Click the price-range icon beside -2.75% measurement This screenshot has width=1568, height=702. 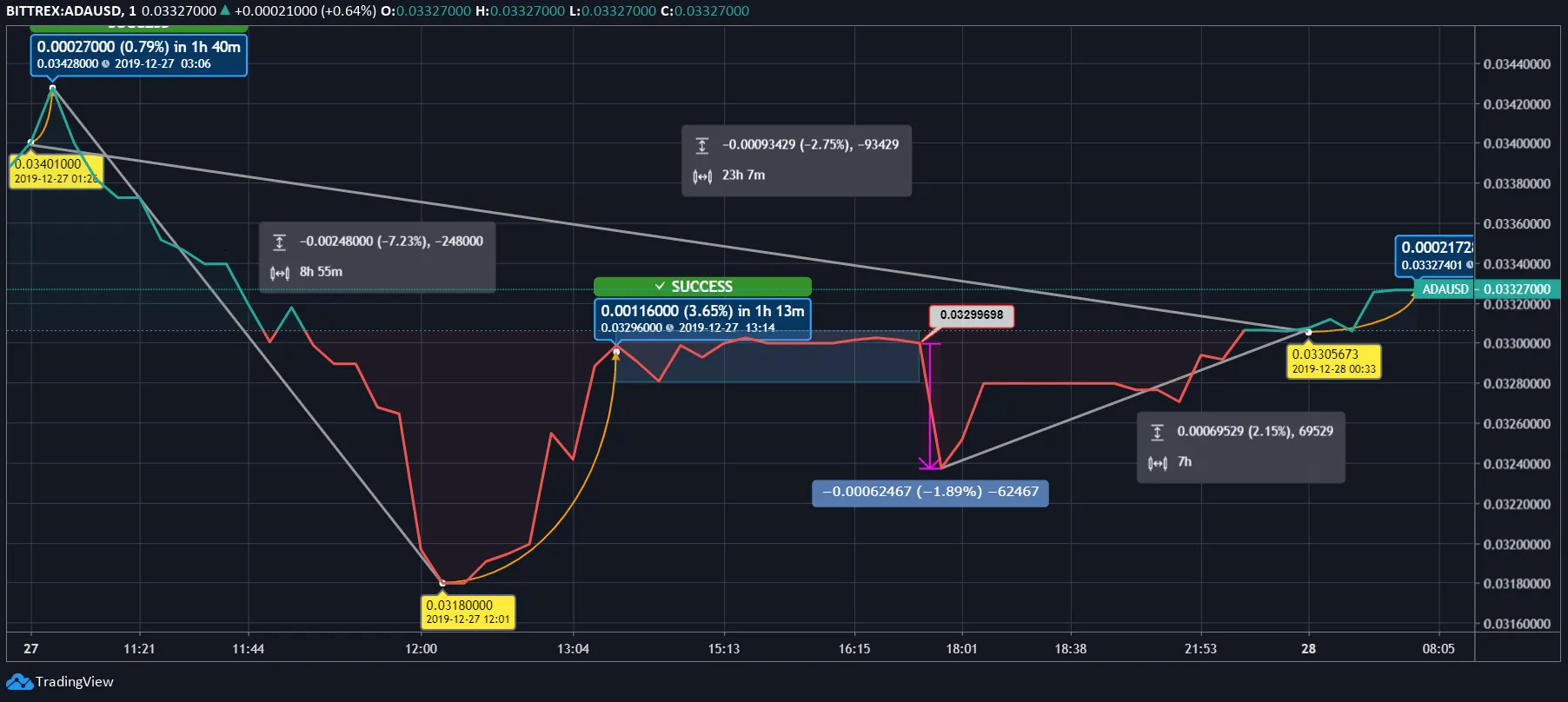click(x=702, y=145)
